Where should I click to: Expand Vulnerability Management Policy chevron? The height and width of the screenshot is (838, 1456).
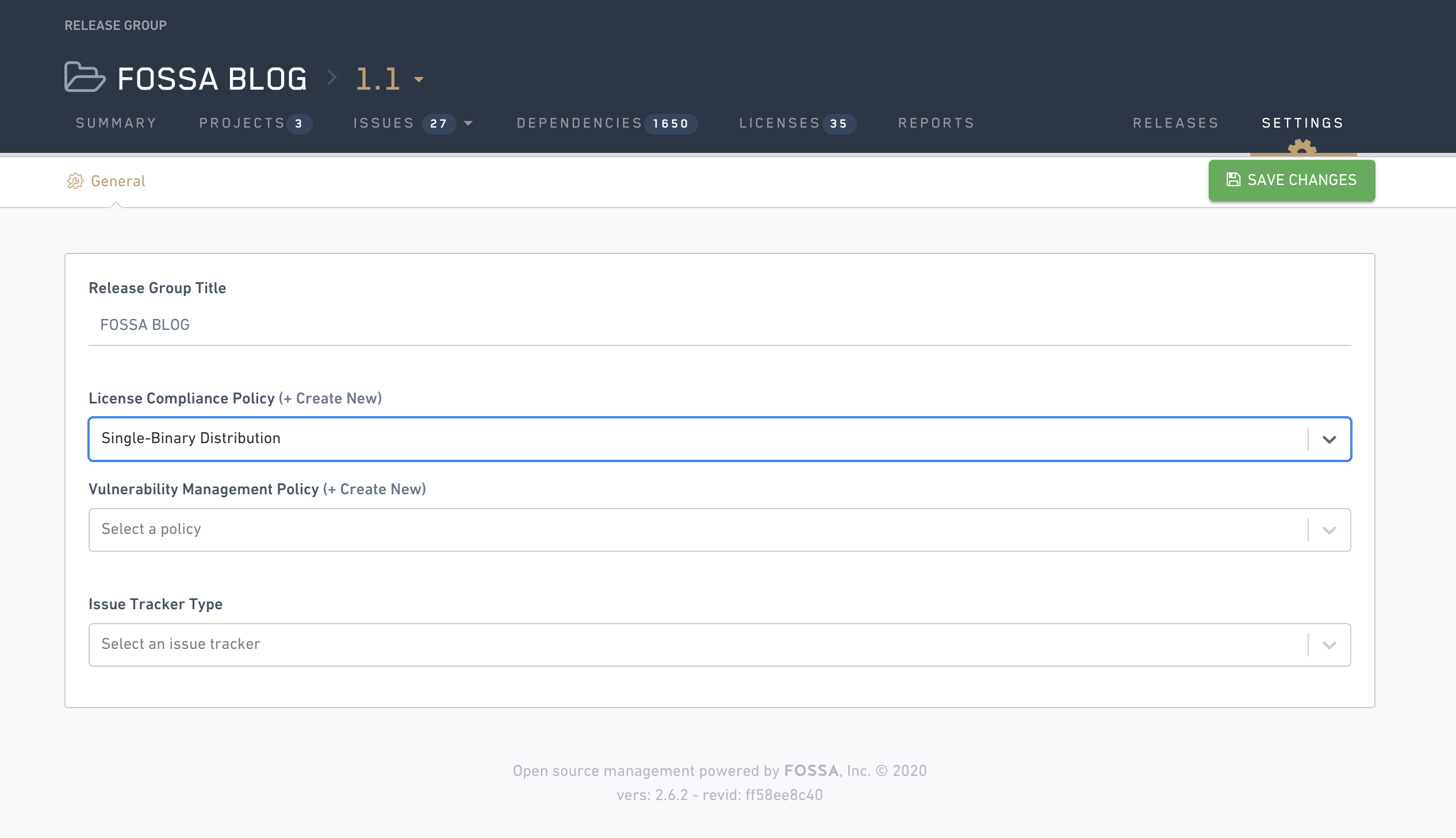1329,530
